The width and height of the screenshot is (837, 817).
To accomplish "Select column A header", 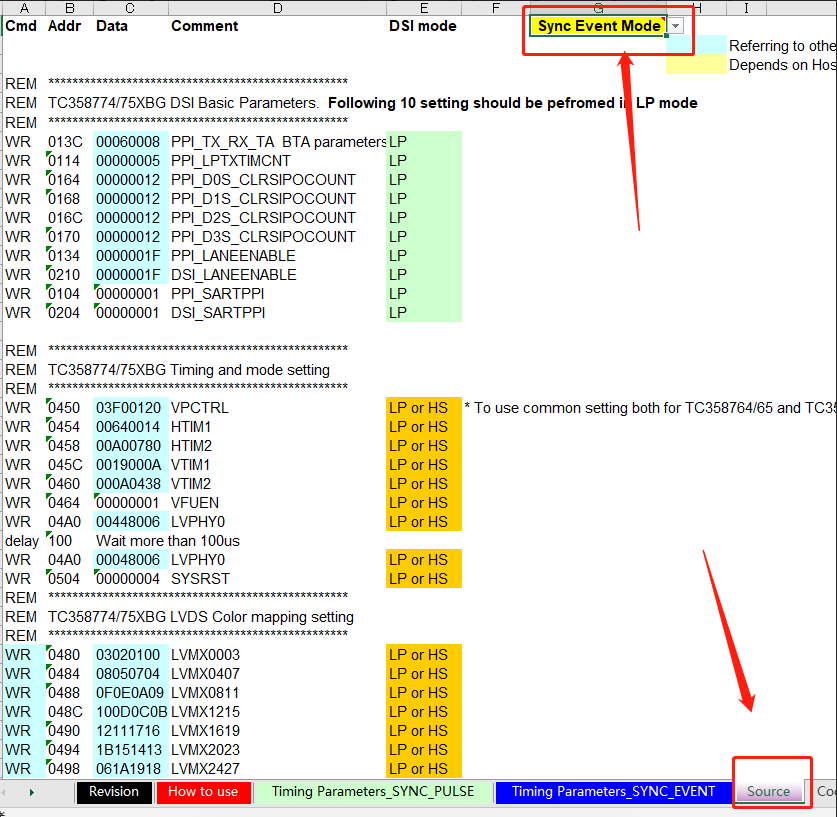I will pos(23,7).
